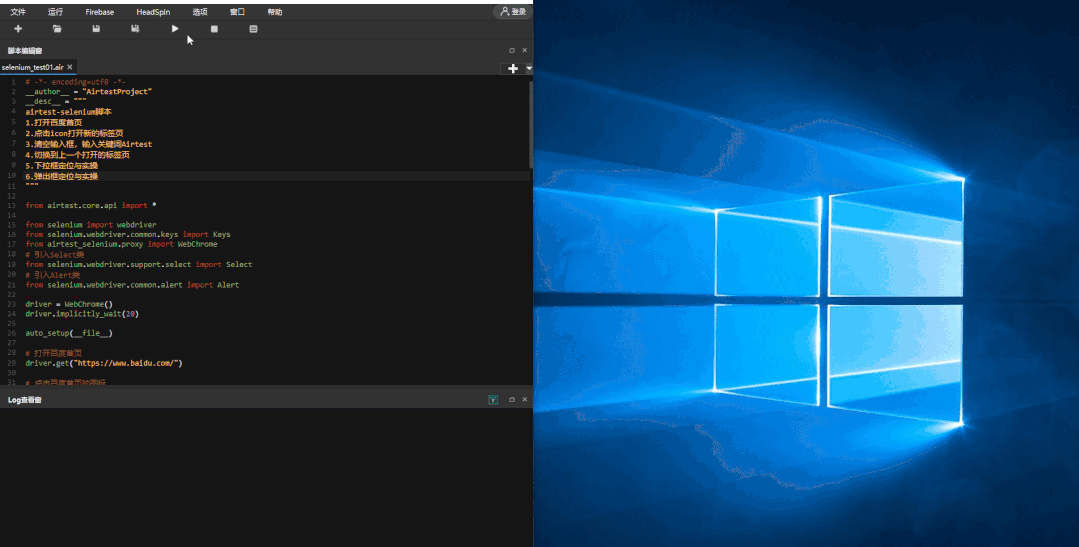Click the '3.清空输入框' line

point(89,144)
